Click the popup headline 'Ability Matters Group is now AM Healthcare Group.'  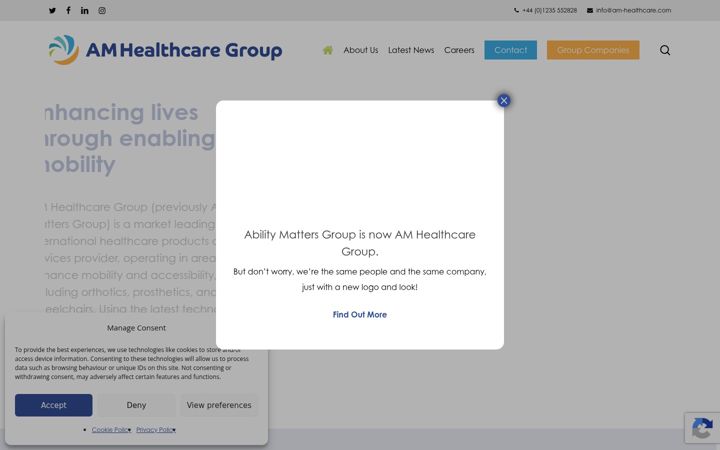click(360, 243)
